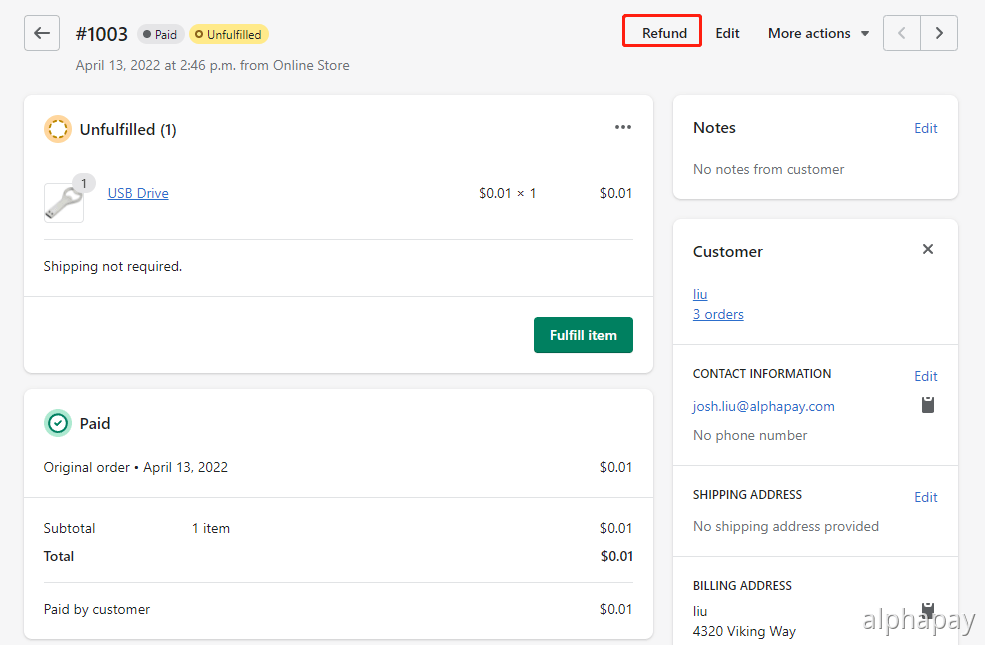
Task: Go to the previous order arrow
Action: (x=902, y=33)
